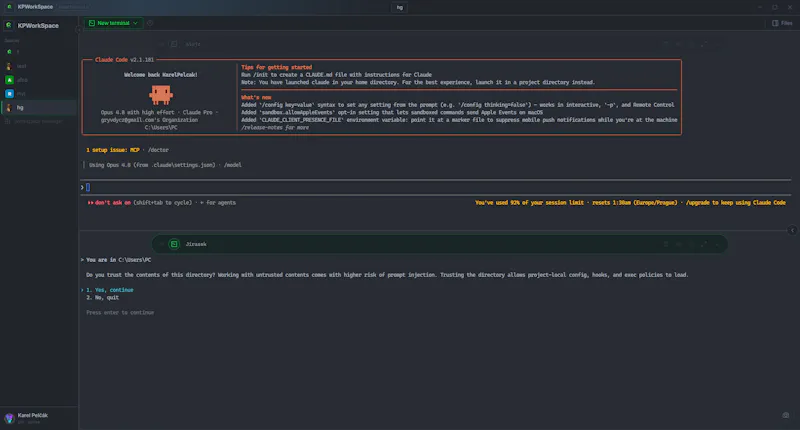Select the 'test' session avatar
This screenshot has width=800, height=430.
click(9, 66)
